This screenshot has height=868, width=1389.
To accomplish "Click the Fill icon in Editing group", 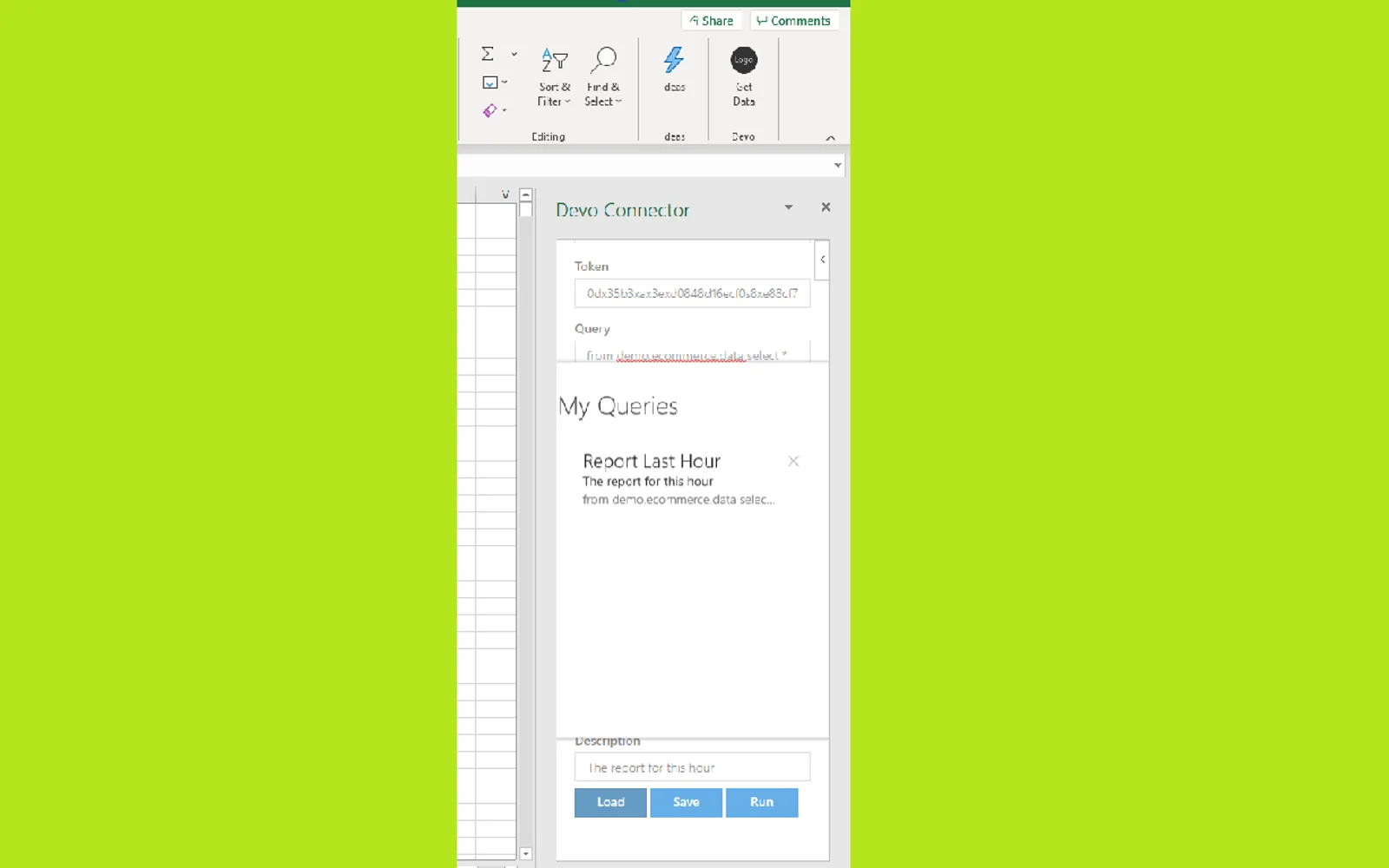I will click(490, 82).
